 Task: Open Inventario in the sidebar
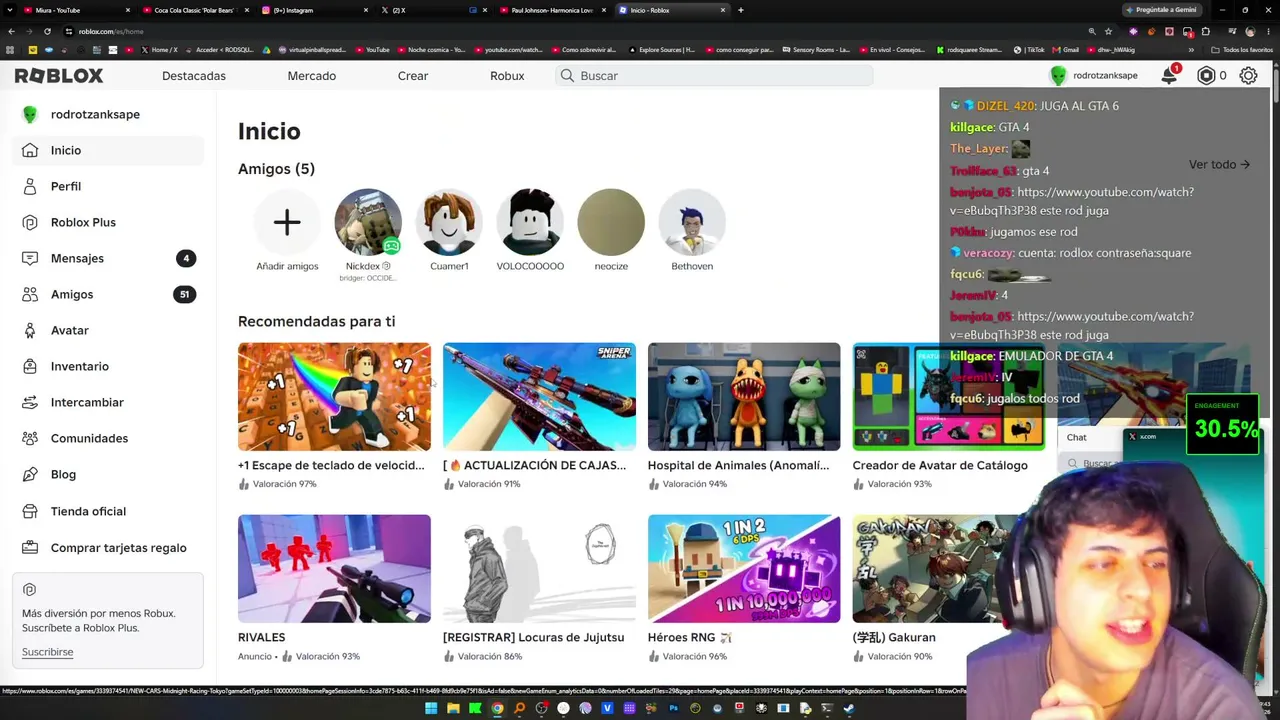(108, 366)
